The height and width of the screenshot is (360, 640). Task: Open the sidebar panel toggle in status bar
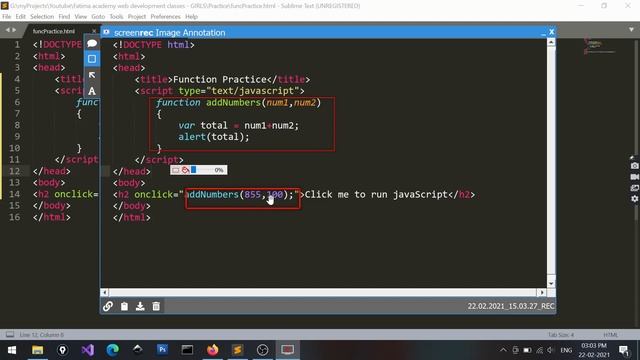(x=10, y=335)
